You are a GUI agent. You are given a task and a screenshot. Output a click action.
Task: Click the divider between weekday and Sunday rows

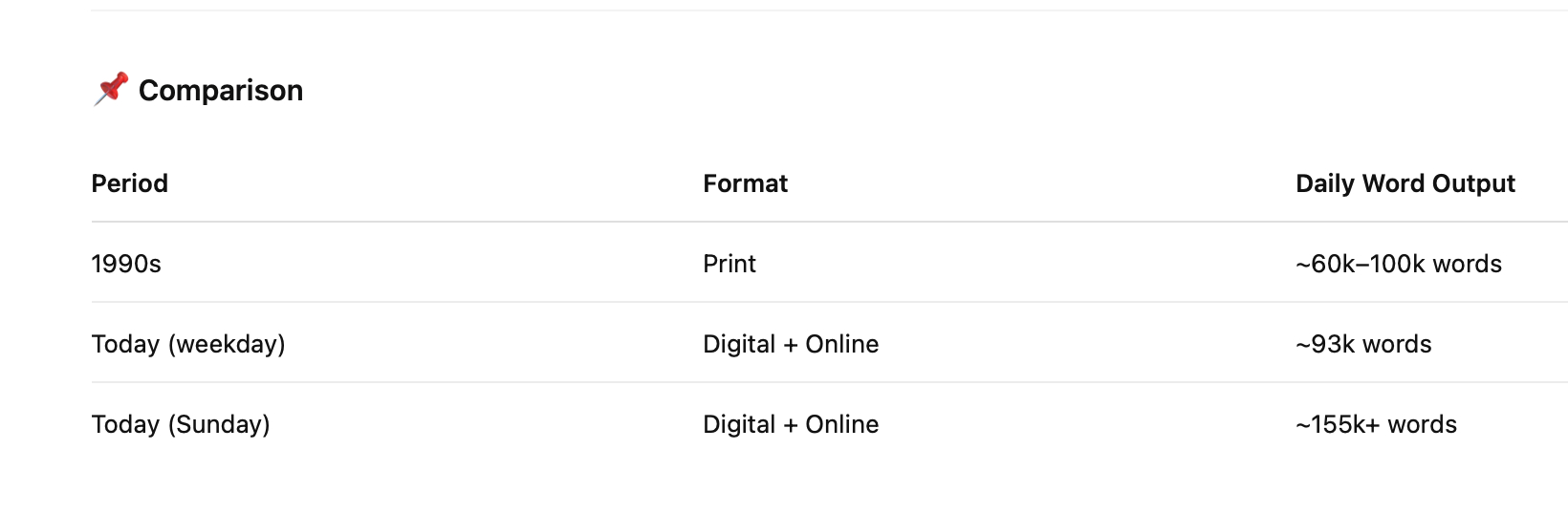765,382
